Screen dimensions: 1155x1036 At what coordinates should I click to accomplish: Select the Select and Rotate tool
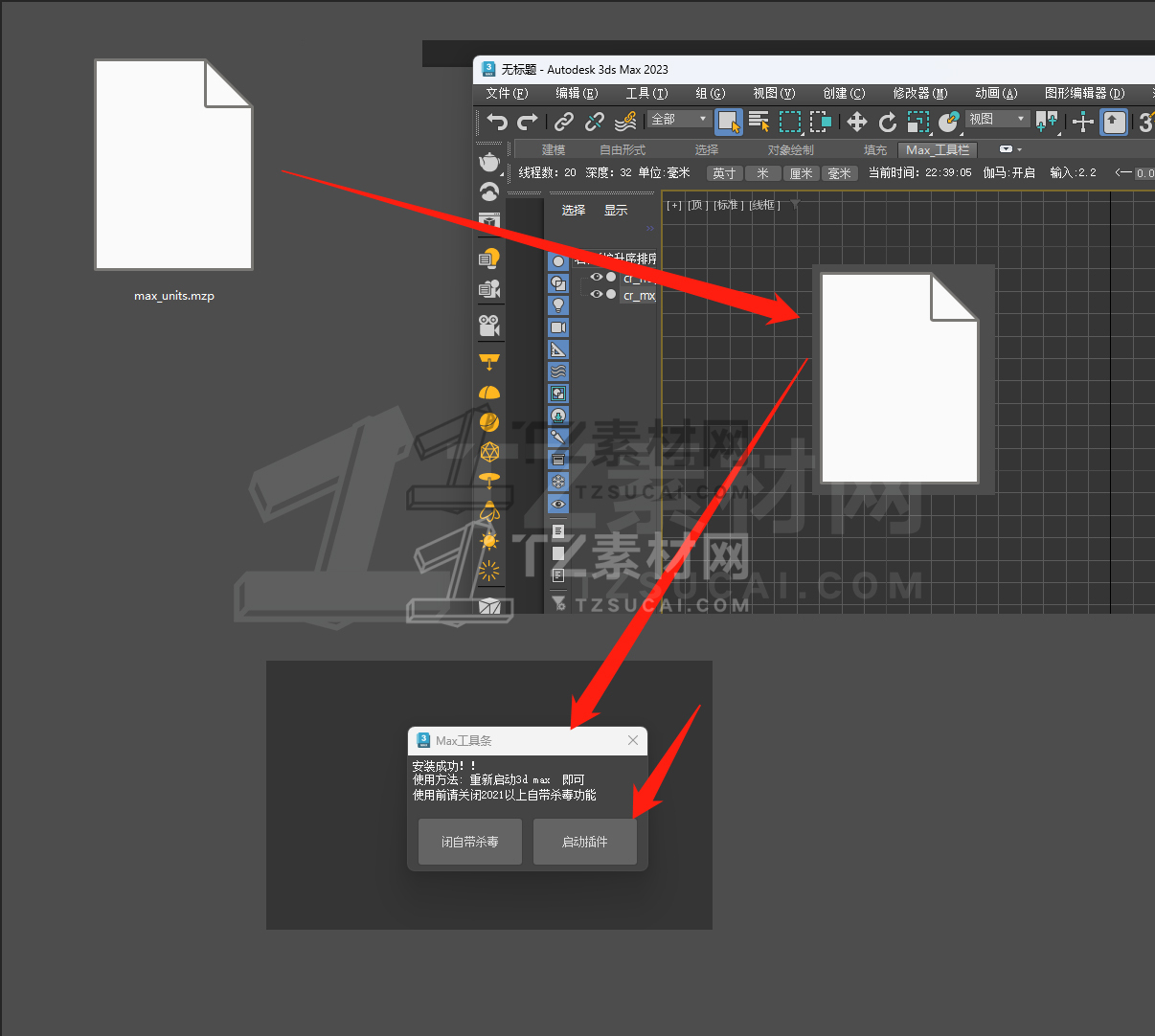pos(888,122)
